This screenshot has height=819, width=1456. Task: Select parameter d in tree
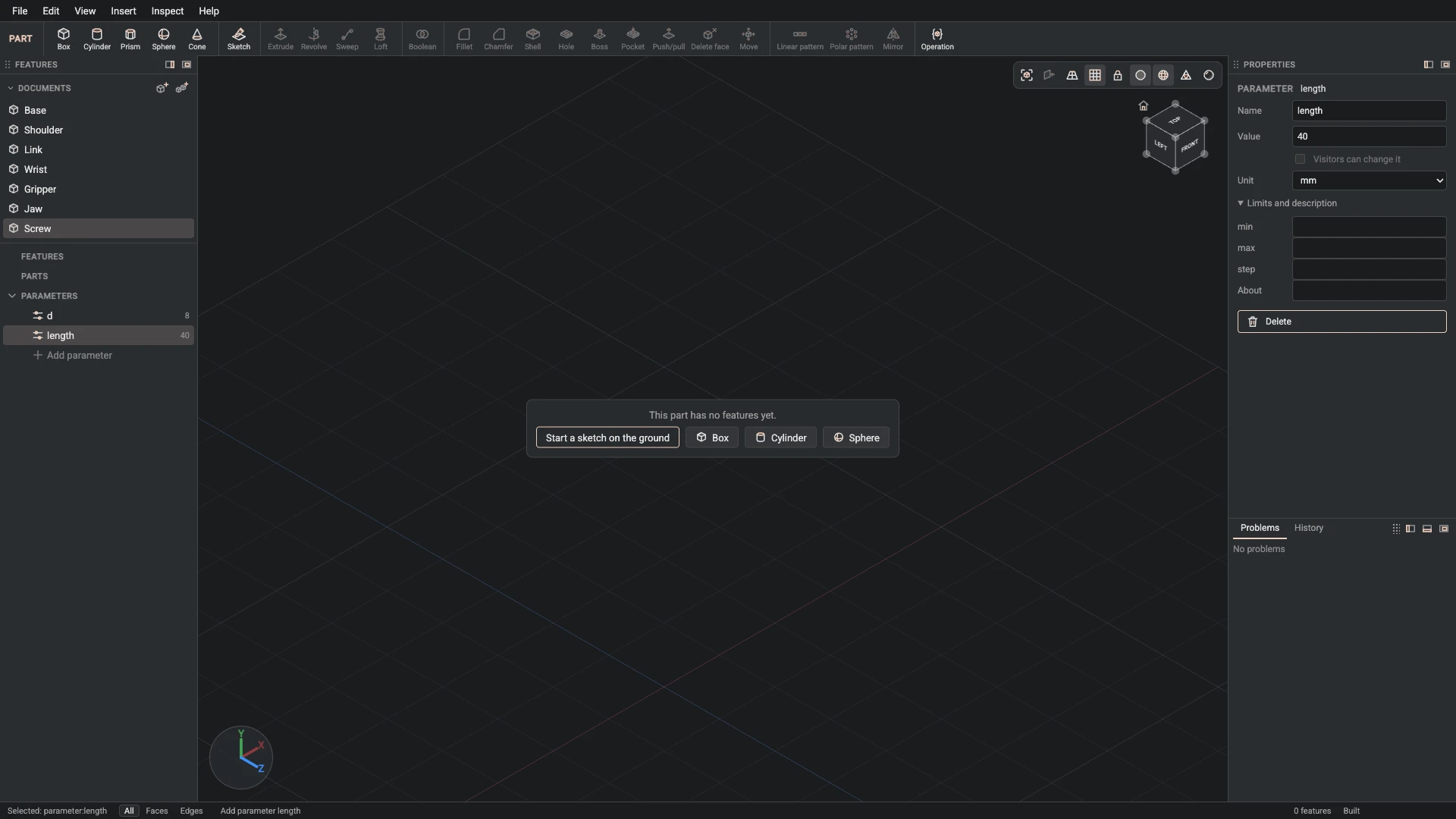99,315
